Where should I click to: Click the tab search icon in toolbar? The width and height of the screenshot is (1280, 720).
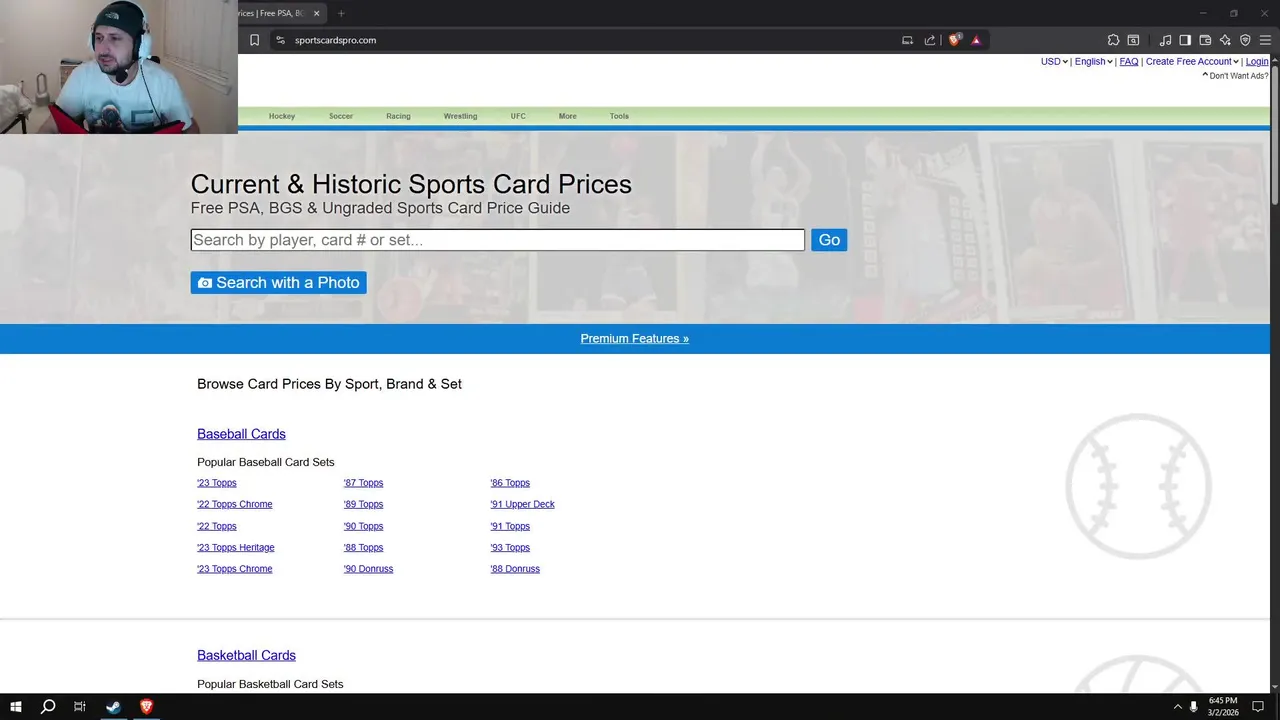1133,40
